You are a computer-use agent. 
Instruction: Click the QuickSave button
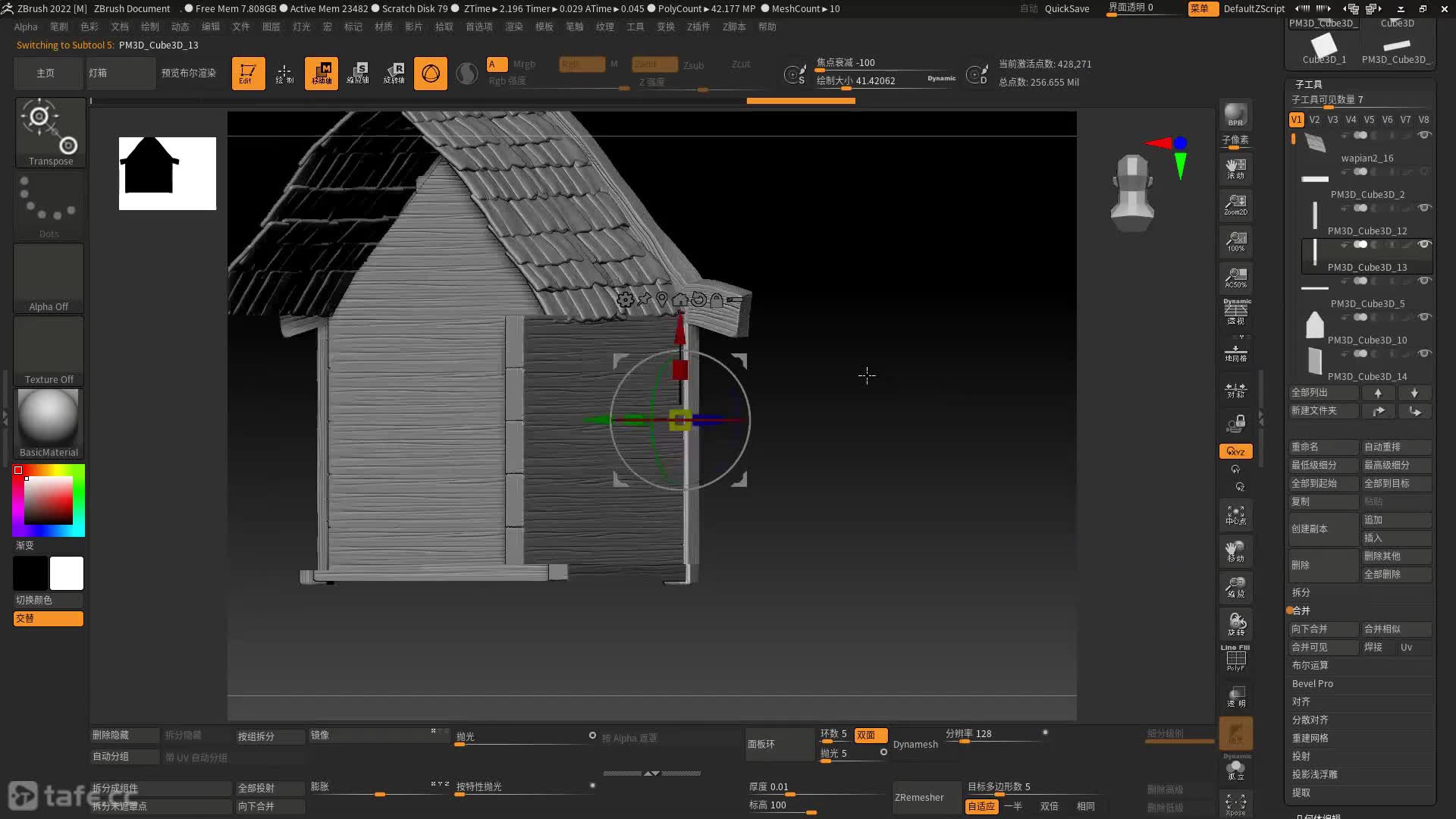[1067, 8]
